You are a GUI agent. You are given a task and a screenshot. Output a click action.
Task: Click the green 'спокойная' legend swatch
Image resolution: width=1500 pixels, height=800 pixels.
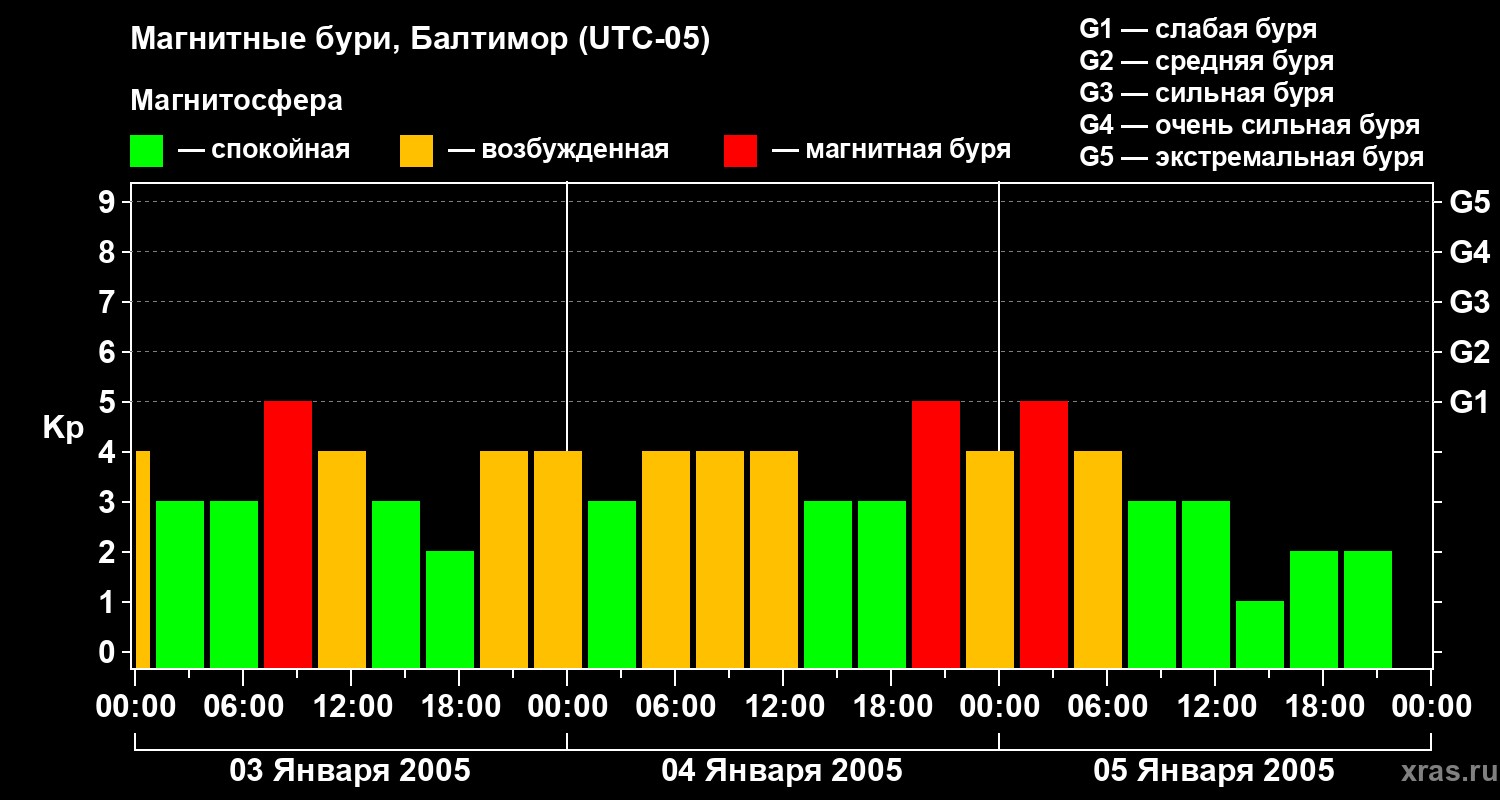[146, 151]
